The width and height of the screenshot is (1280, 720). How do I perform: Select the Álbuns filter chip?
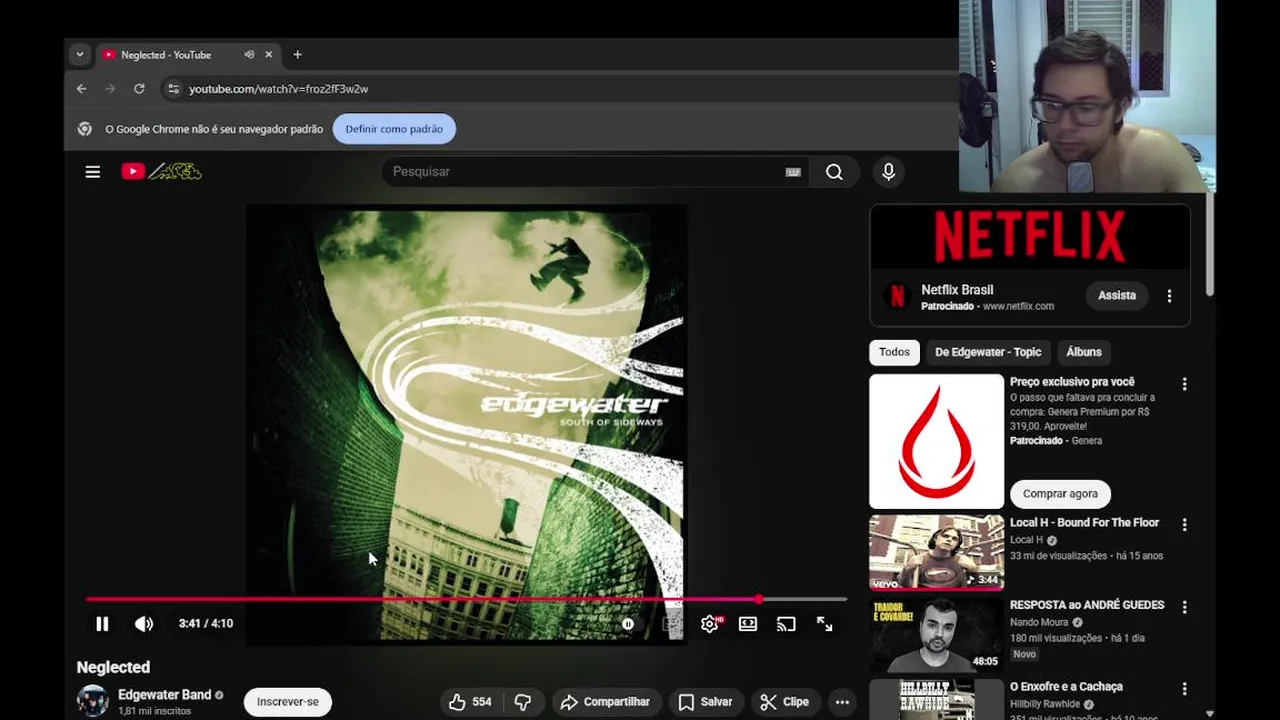pyautogui.click(x=1084, y=352)
